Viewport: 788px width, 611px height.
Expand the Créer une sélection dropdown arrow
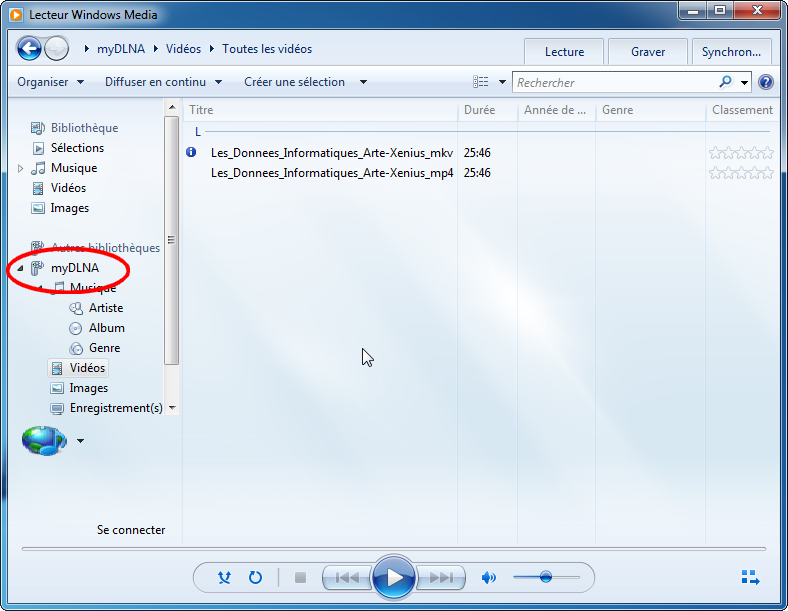[x=363, y=82]
